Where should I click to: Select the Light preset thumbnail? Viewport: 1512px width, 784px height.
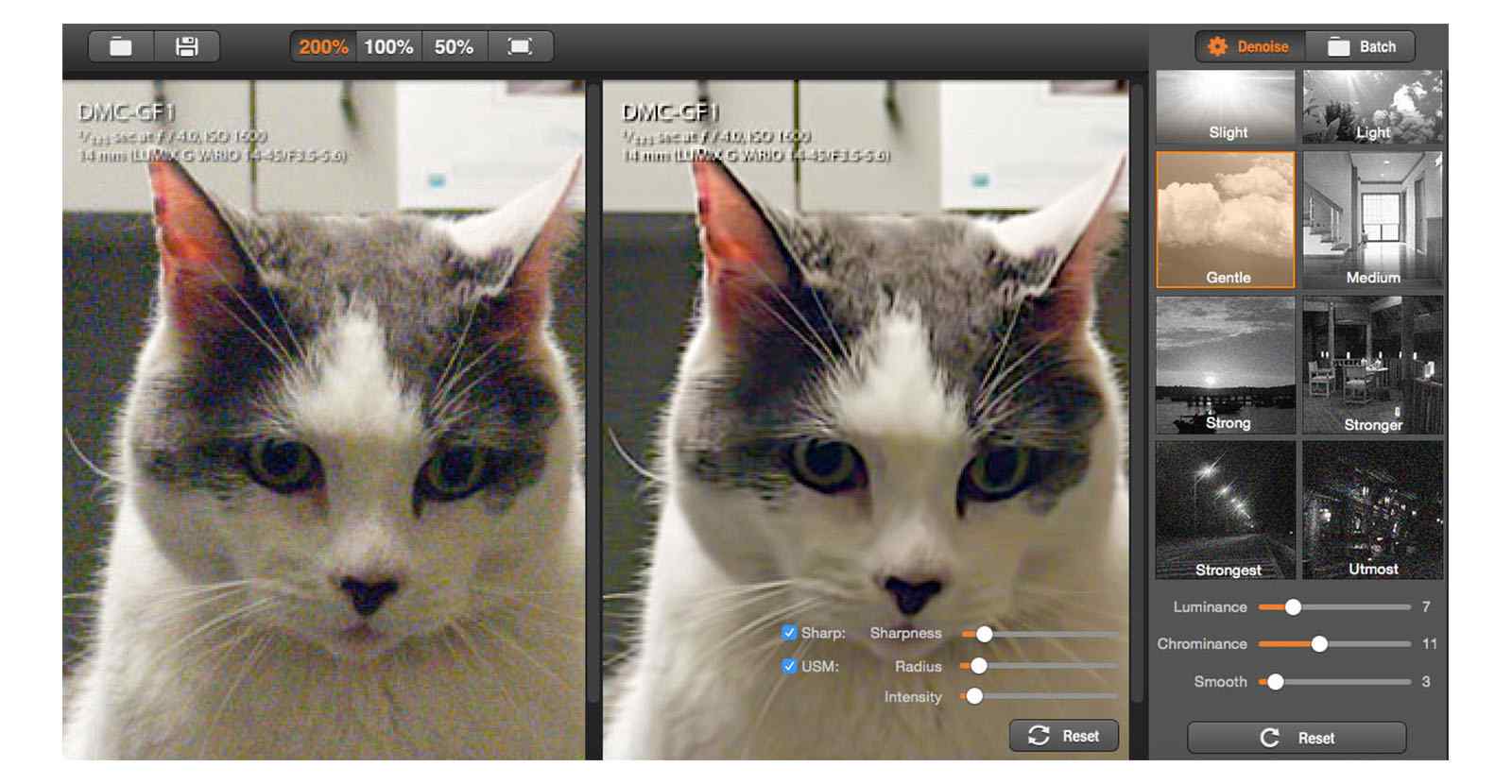(1373, 107)
